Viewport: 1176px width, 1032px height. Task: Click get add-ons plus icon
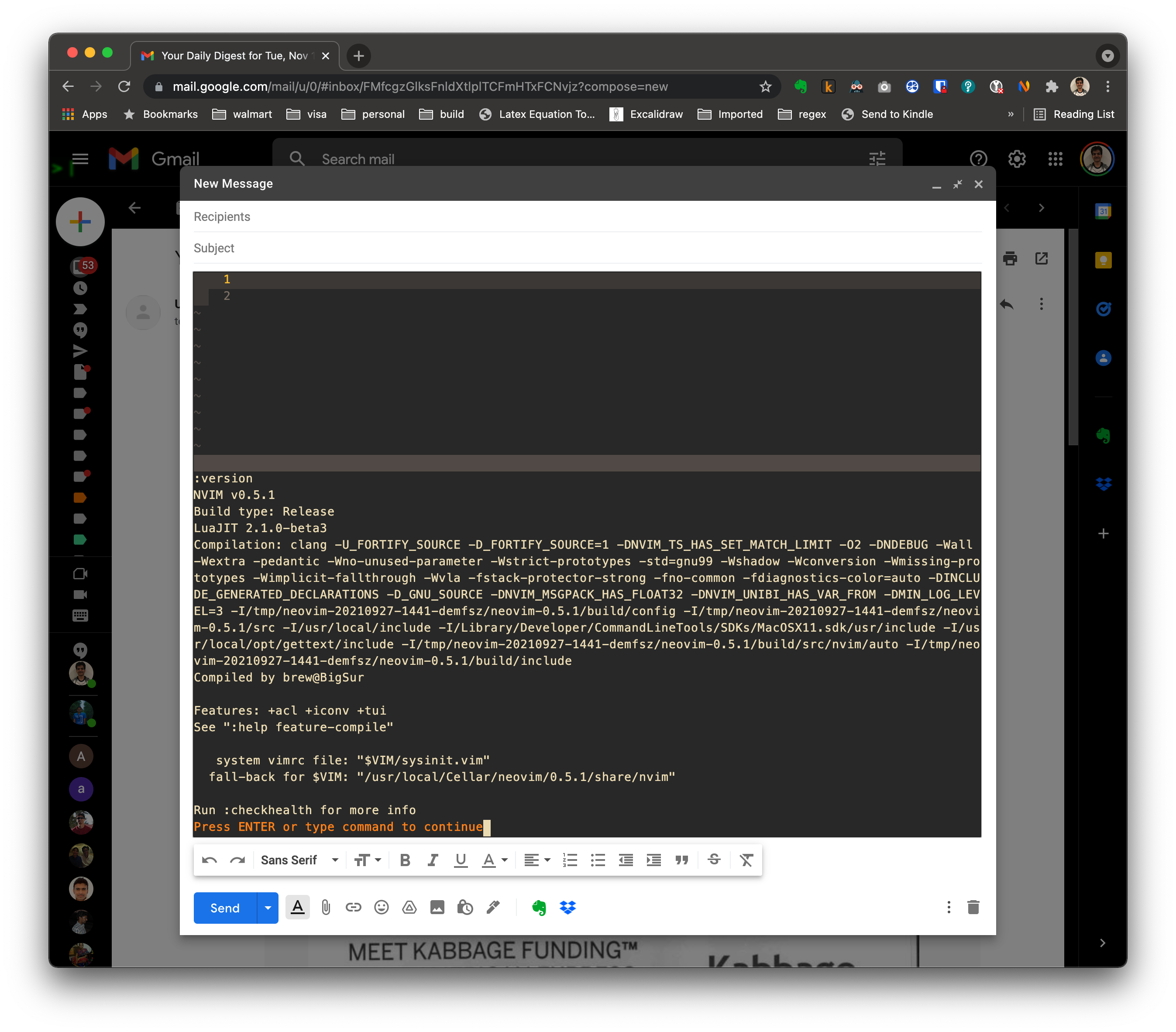1103,533
